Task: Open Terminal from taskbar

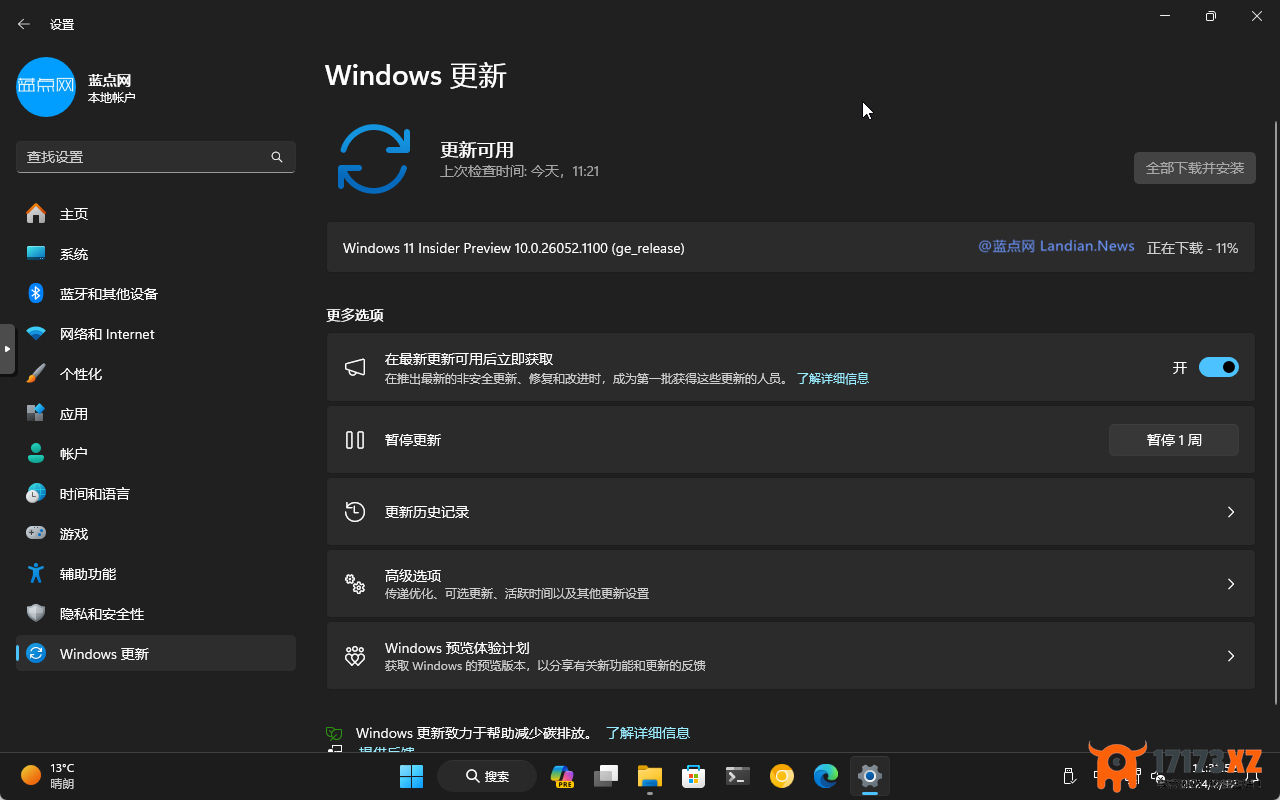Action: point(738,776)
